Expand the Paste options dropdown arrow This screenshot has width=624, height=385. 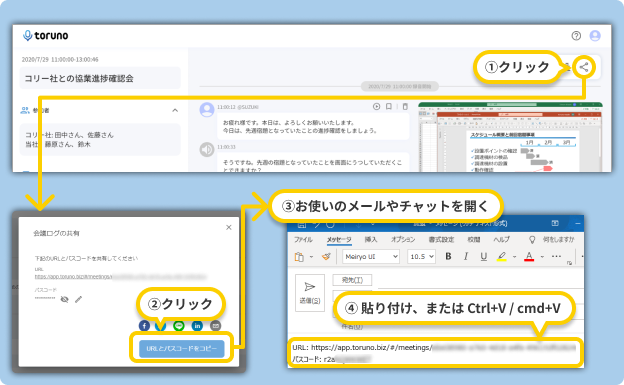311,257
